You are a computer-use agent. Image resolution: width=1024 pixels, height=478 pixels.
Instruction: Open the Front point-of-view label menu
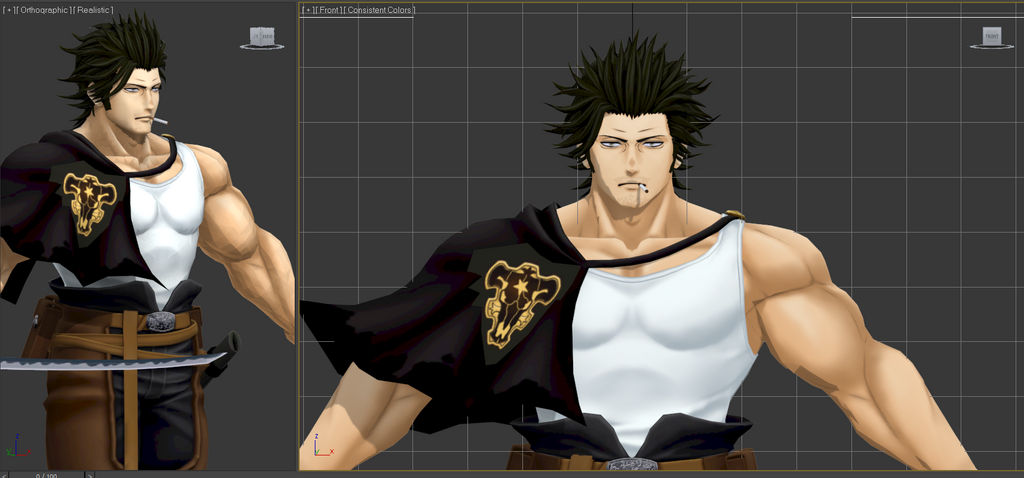coord(329,10)
